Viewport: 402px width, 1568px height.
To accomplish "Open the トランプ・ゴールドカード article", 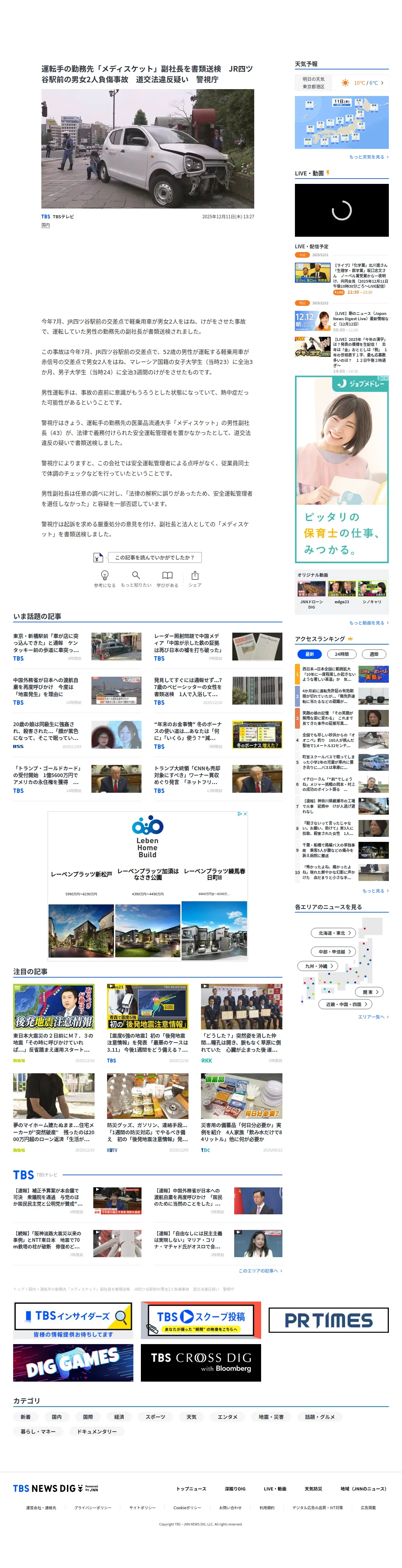I will tap(77, 779).
